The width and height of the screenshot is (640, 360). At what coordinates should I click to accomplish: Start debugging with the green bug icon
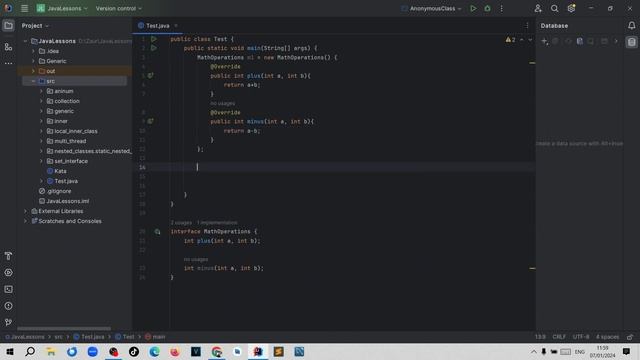[x=487, y=8]
